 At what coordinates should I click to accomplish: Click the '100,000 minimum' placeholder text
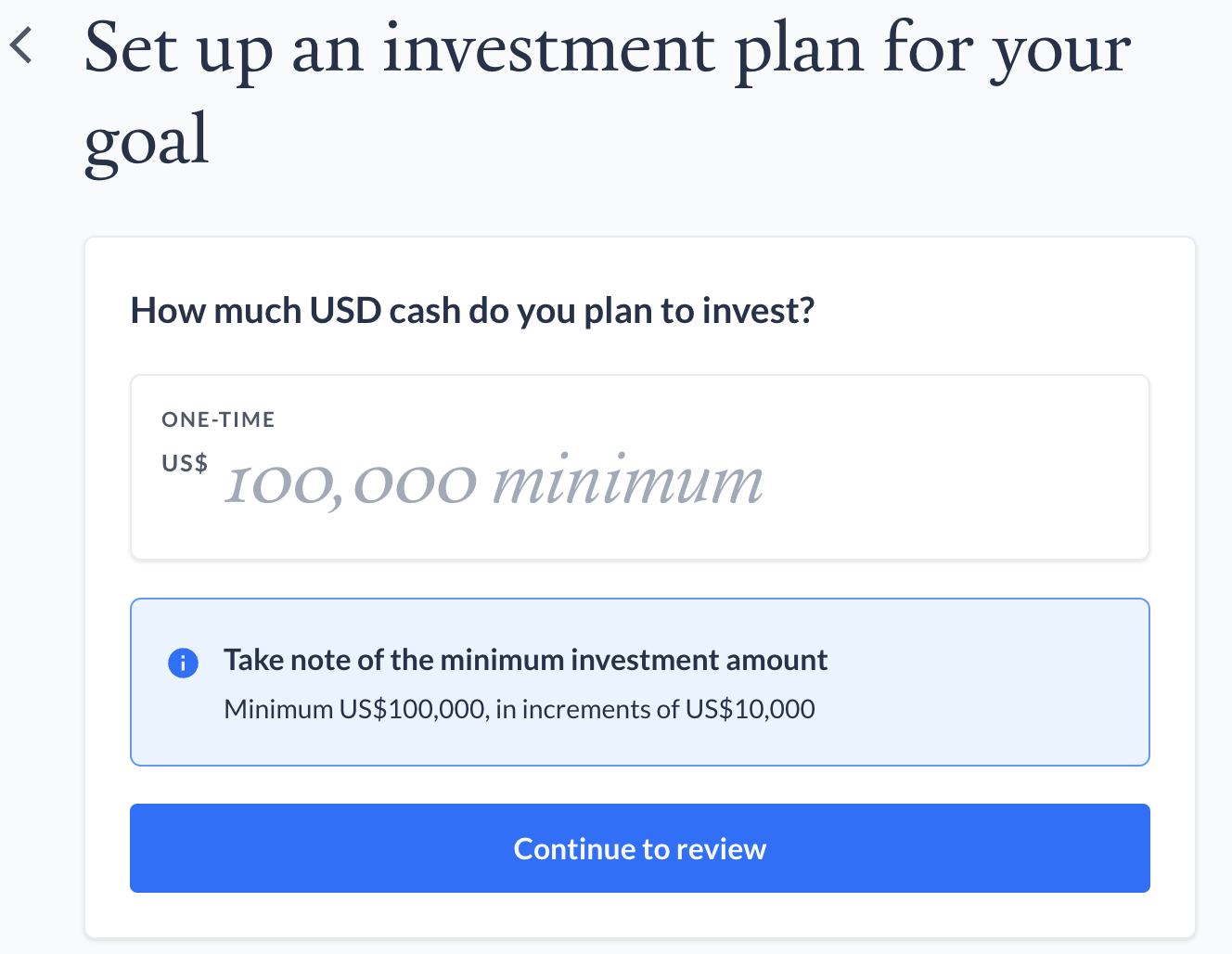point(494,482)
